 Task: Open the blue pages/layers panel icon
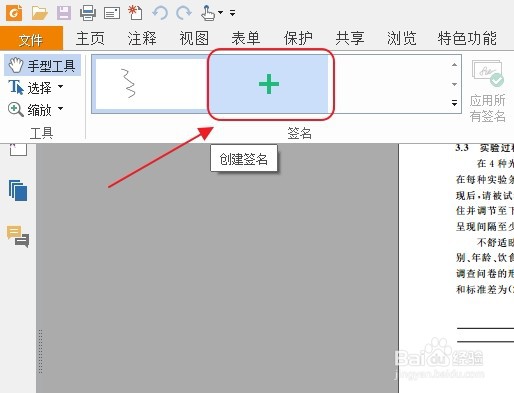(x=18, y=190)
